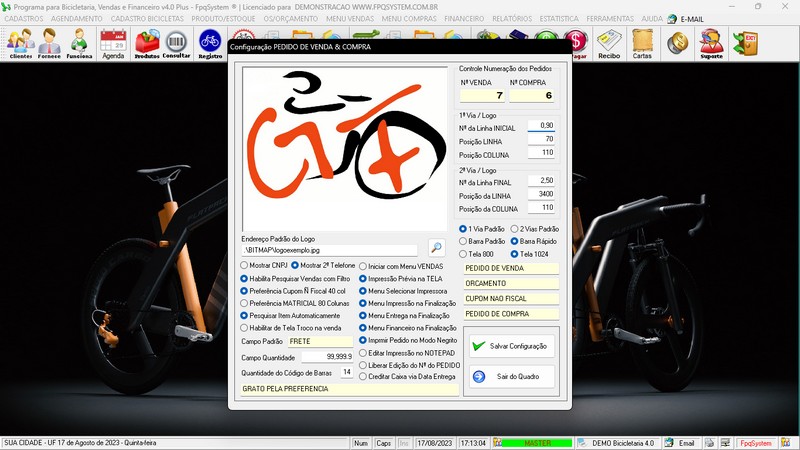The image size is (800, 450).
Task: Open the FERRAMENTAS menu
Action: [610, 18]
